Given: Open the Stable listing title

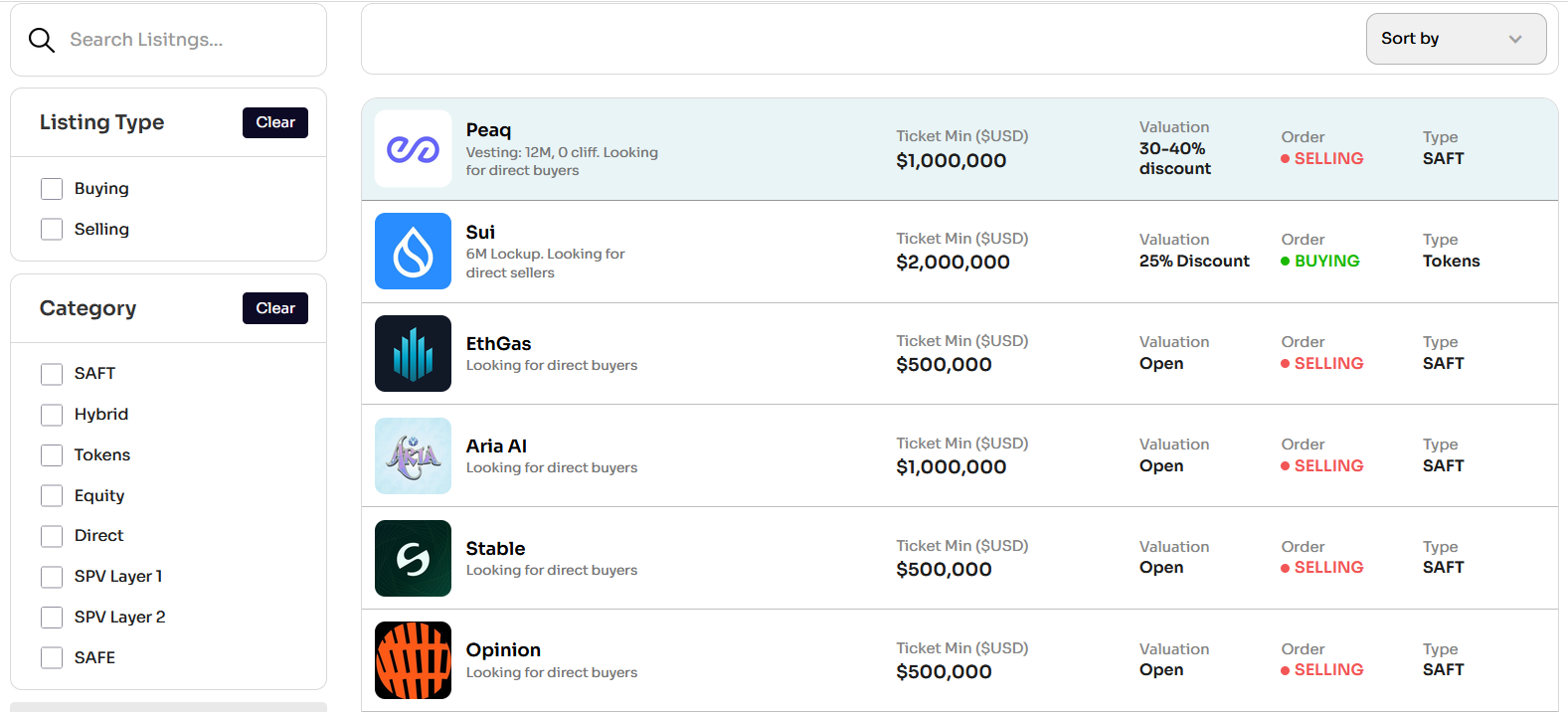Looking at the screenshot, I should (495, 549).
